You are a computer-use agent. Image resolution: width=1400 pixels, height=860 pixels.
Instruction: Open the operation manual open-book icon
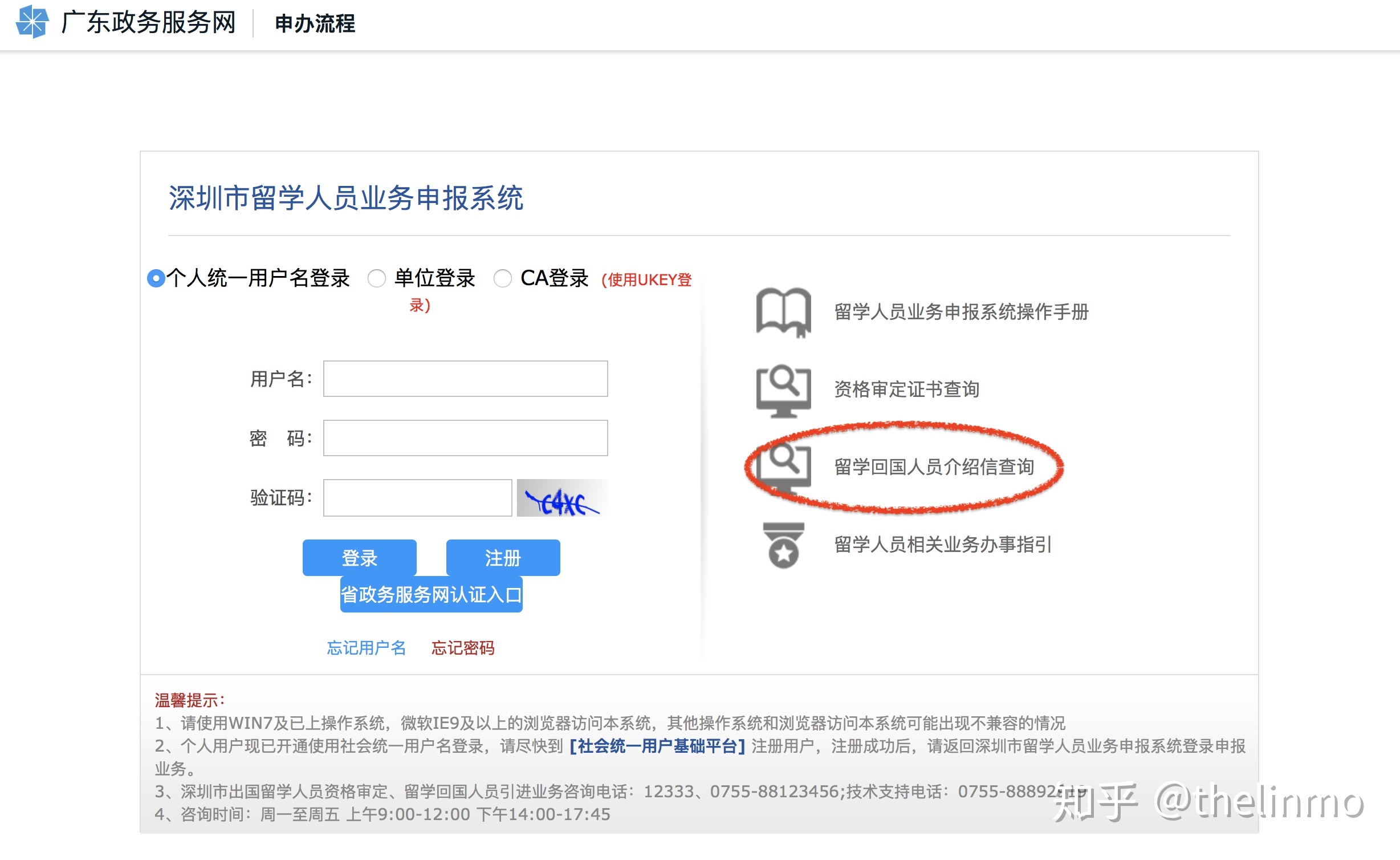(x=783, y=312)
